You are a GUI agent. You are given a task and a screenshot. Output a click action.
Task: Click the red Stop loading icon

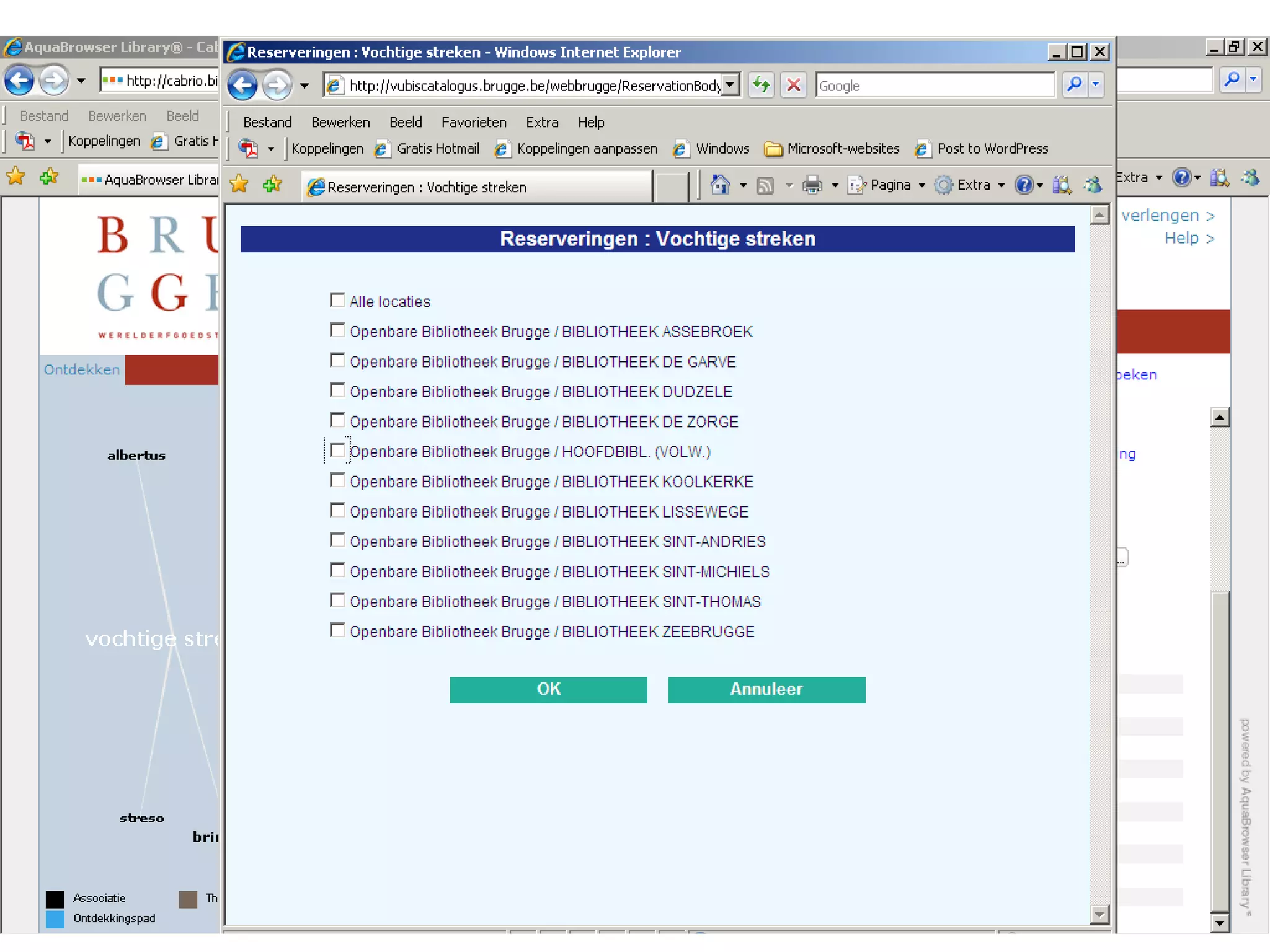[793, 85]
